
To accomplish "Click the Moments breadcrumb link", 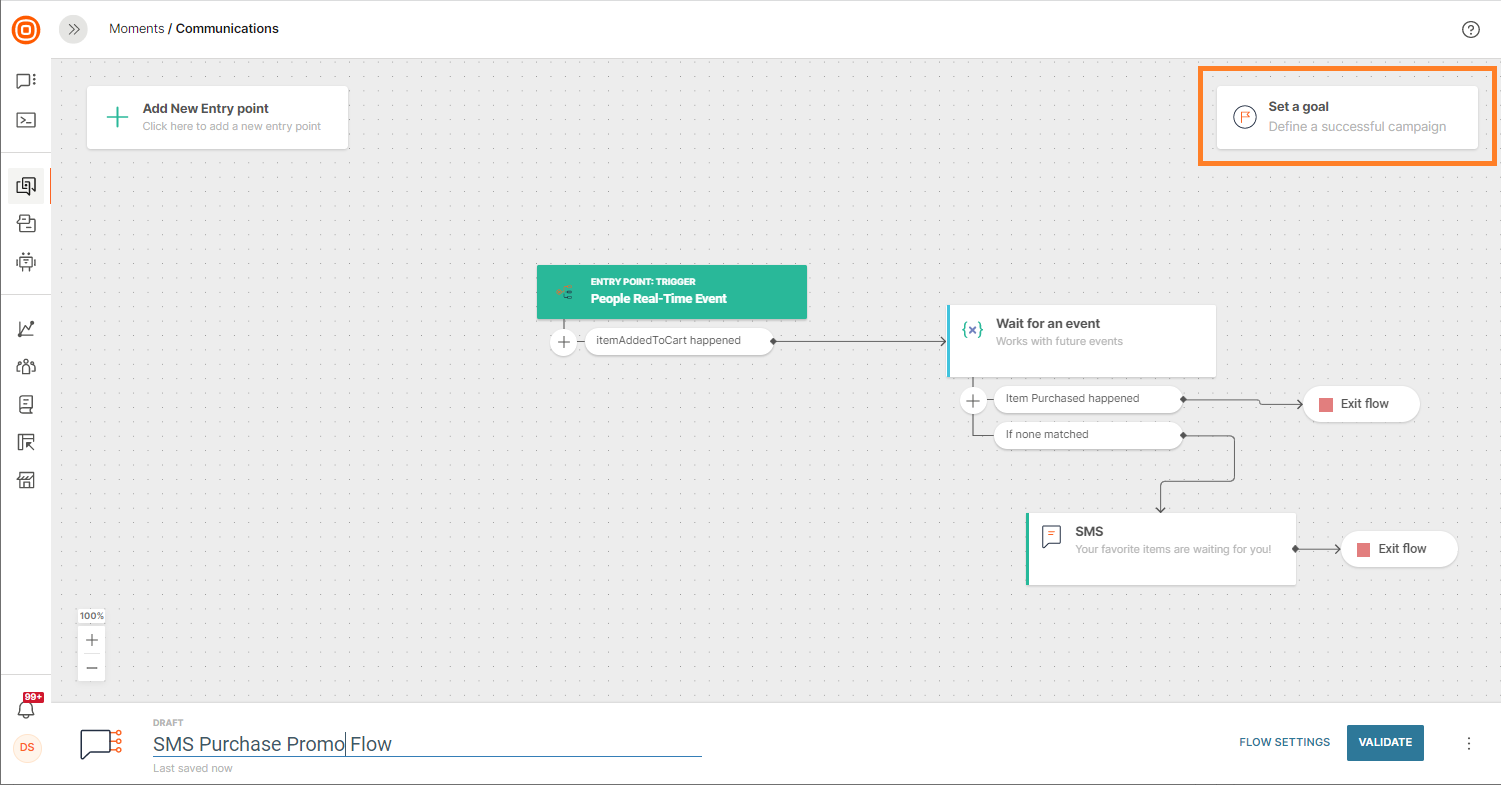I will 136,29.
